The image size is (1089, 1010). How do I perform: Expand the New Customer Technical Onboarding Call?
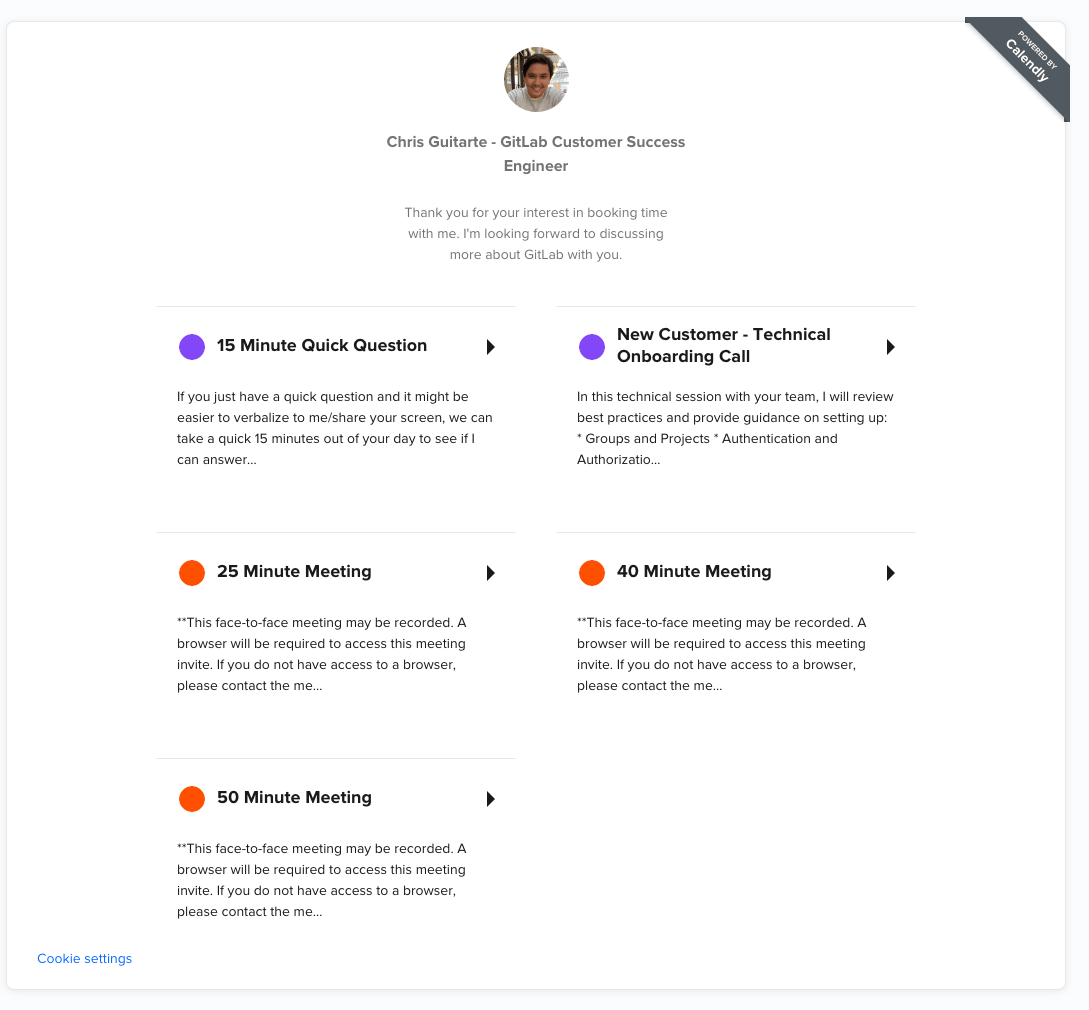pos(890,347)
